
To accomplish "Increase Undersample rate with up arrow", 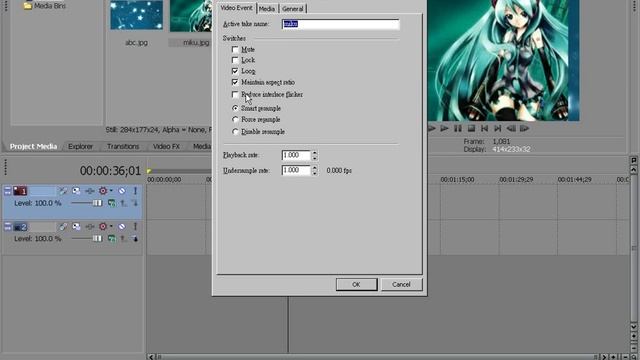I will point(314,168).
